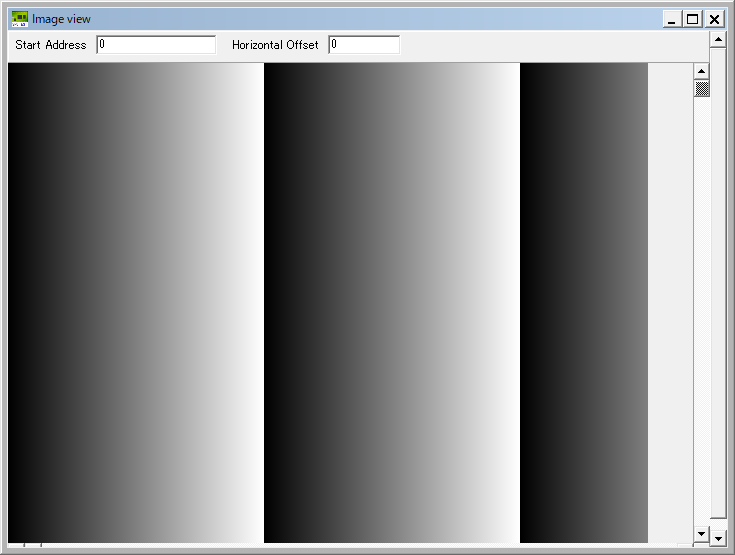Click the Start Address label
This screenshot has width=735, height=555.
51,45
